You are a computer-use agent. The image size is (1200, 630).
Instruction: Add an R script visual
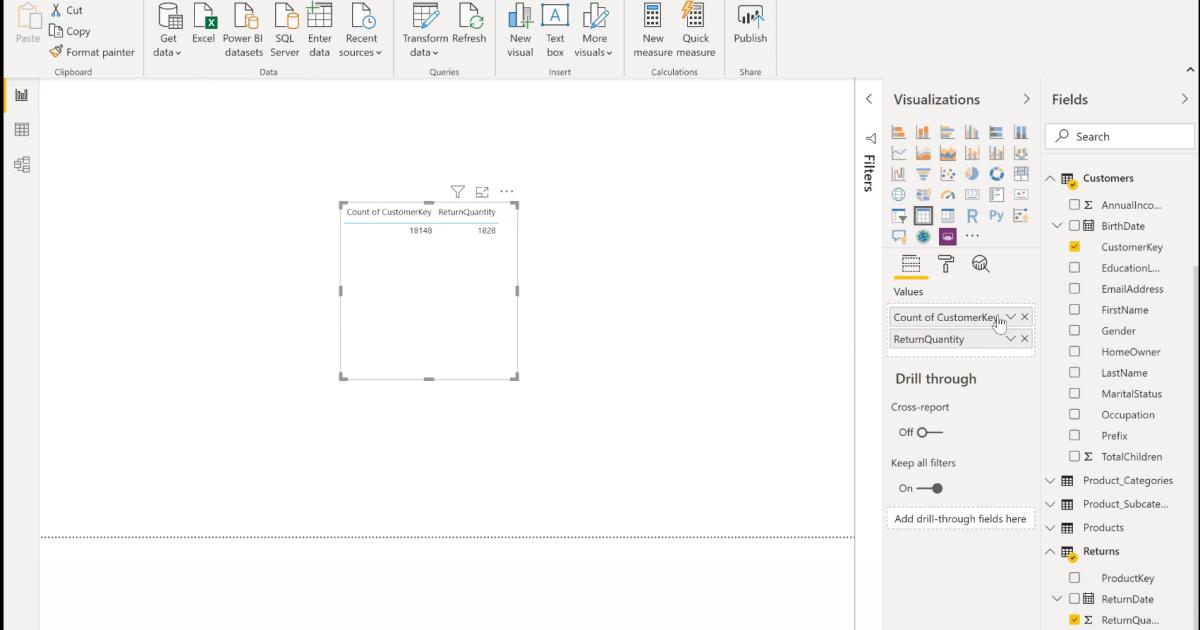(971, 215)
